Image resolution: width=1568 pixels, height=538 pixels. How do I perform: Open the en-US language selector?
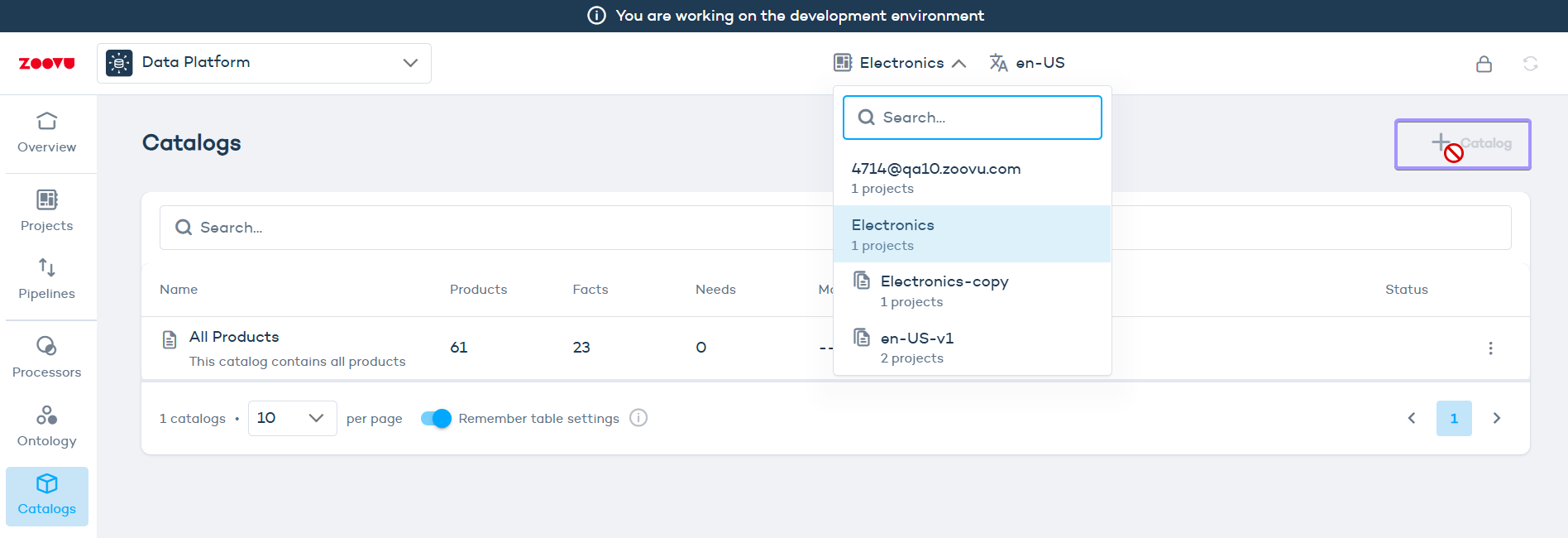point(1027,63)
